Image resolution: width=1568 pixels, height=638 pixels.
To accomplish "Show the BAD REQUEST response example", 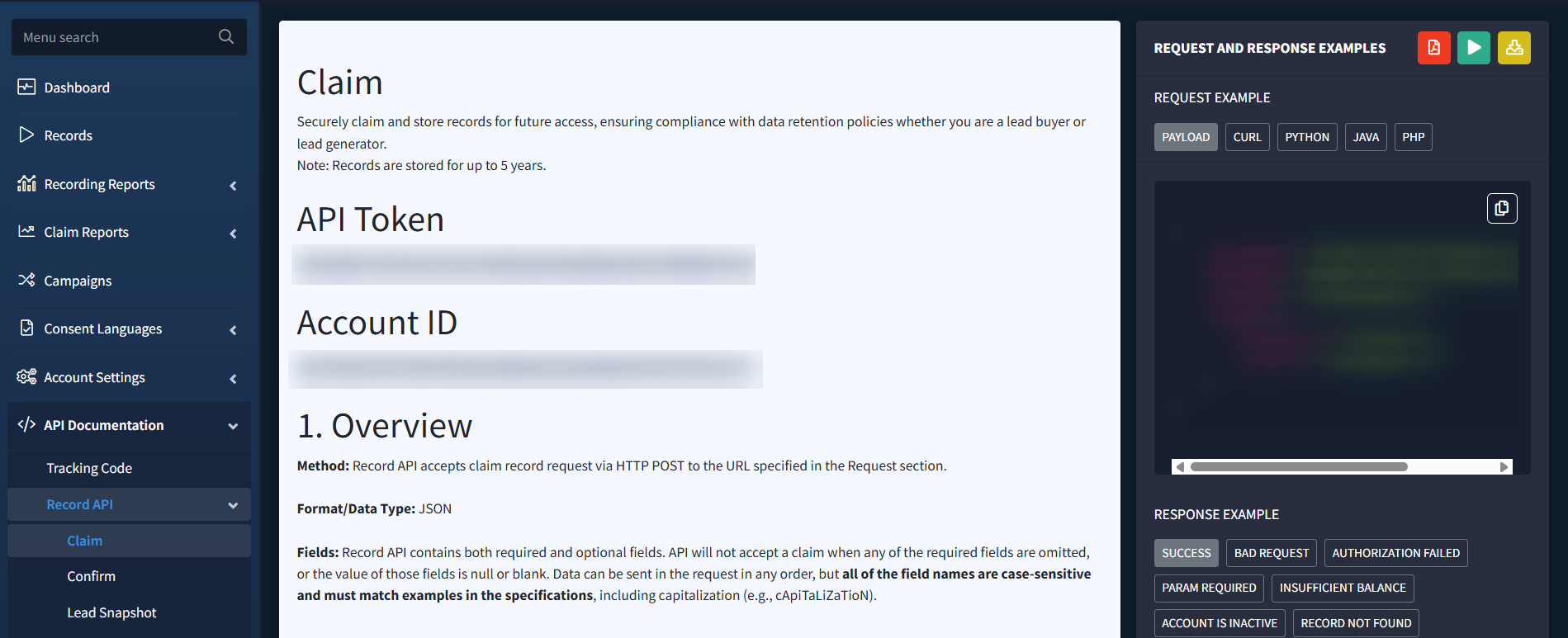I will 1271,553.
